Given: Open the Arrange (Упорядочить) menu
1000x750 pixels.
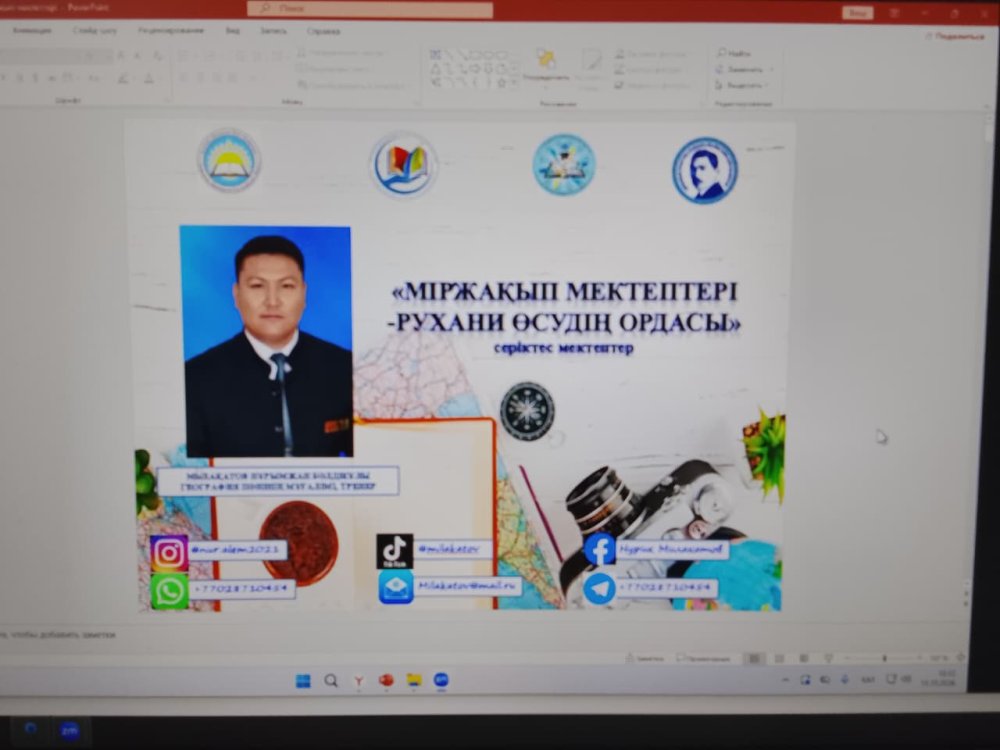Looking at the screenshot, I should 546,66.
